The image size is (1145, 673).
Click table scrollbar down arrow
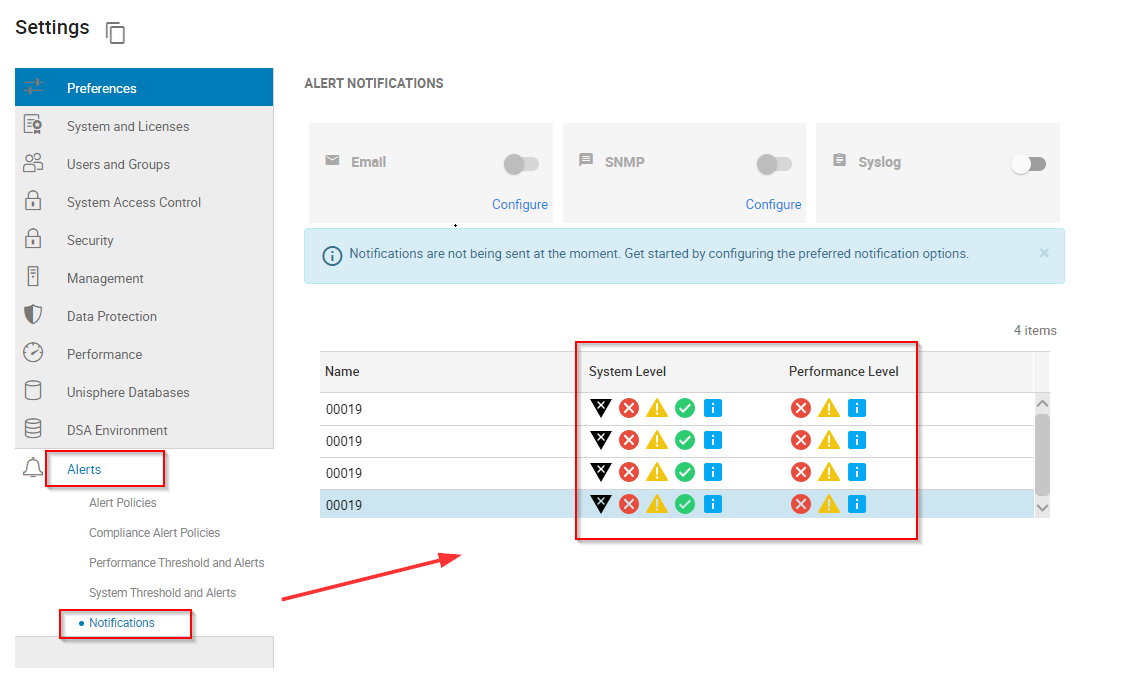click(1042, 508)
